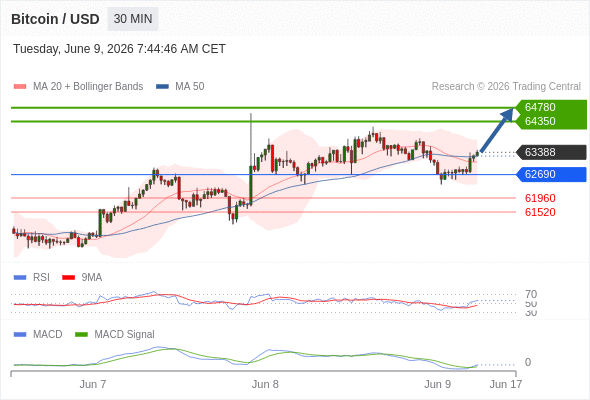The height and width of the screenshot is (400, 590).
Task: Click the MA 50 legend swatch
Action: 162,87
